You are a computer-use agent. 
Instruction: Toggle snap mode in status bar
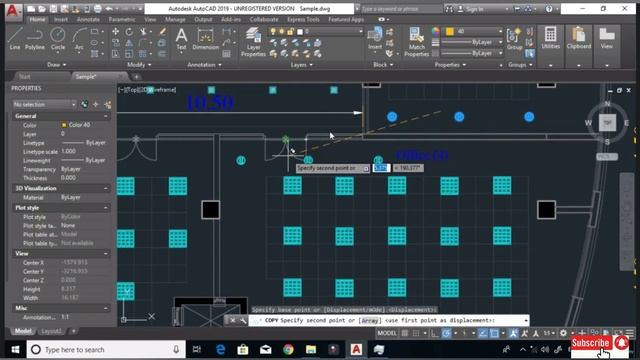tap(416, 333)
